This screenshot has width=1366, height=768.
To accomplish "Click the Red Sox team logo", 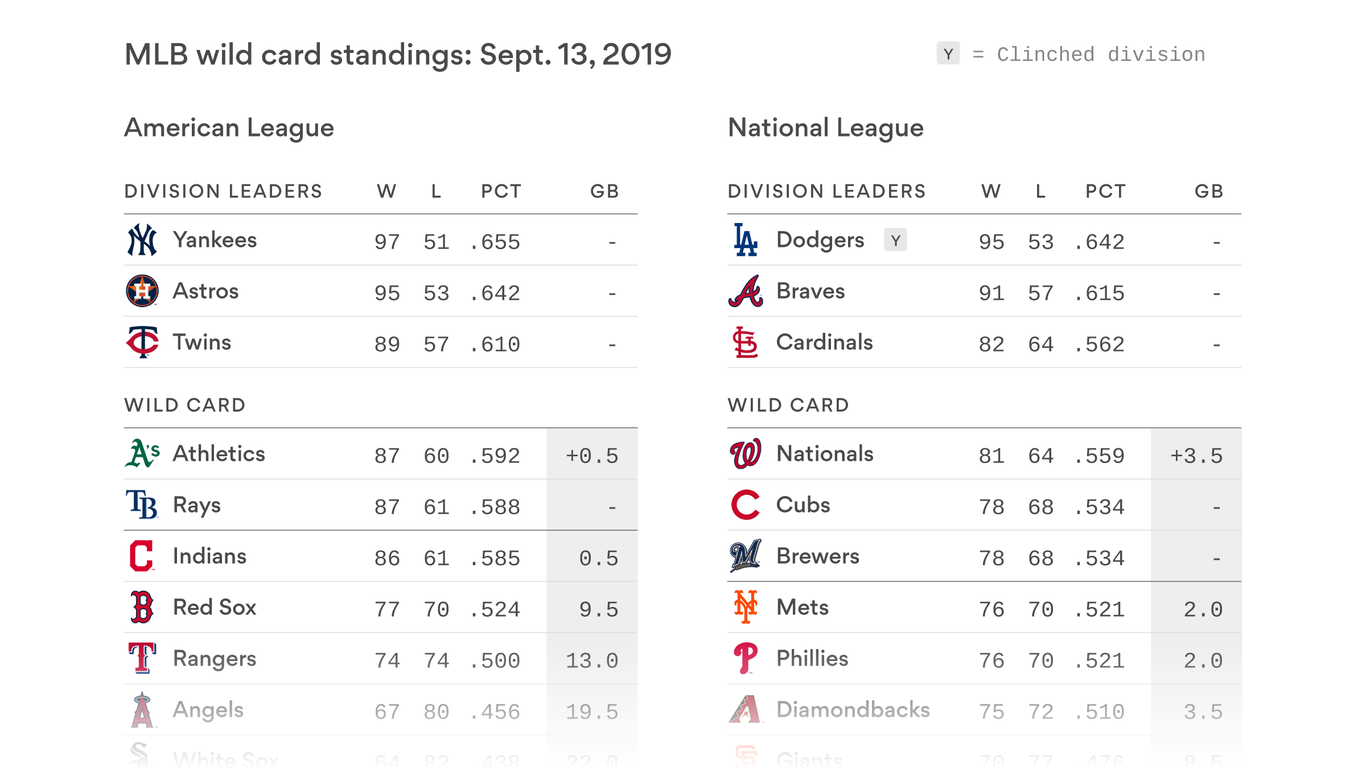I will [x=142, y=607].
